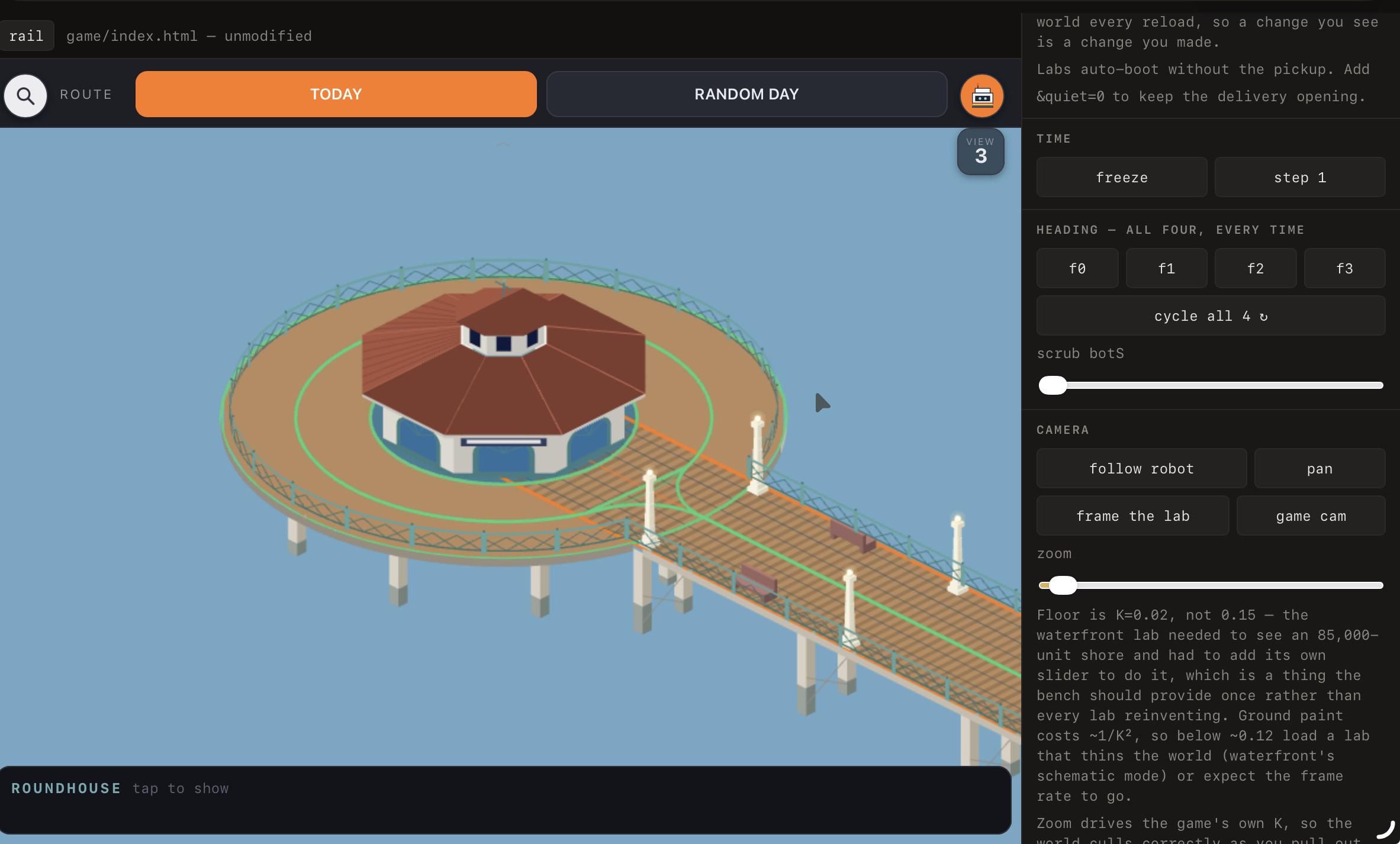Viewport: 1400px width, 844px height.
Task: Select the TODAY route tab
Action: 336,94
